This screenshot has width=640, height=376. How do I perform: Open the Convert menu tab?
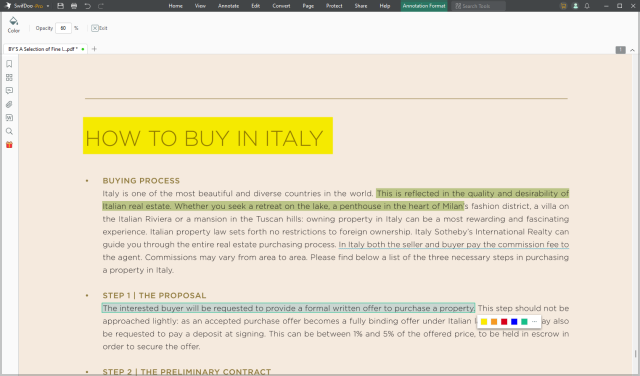coord(281,6)
